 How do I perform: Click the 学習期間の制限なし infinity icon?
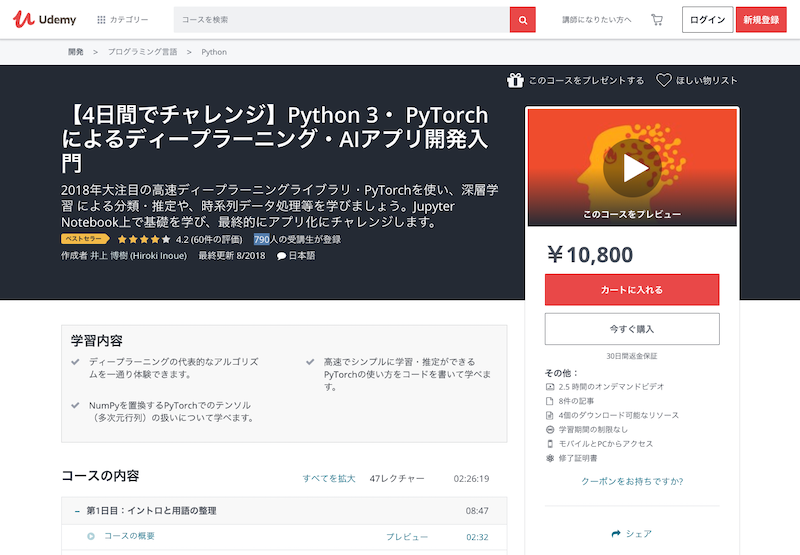tap(550, 430)
